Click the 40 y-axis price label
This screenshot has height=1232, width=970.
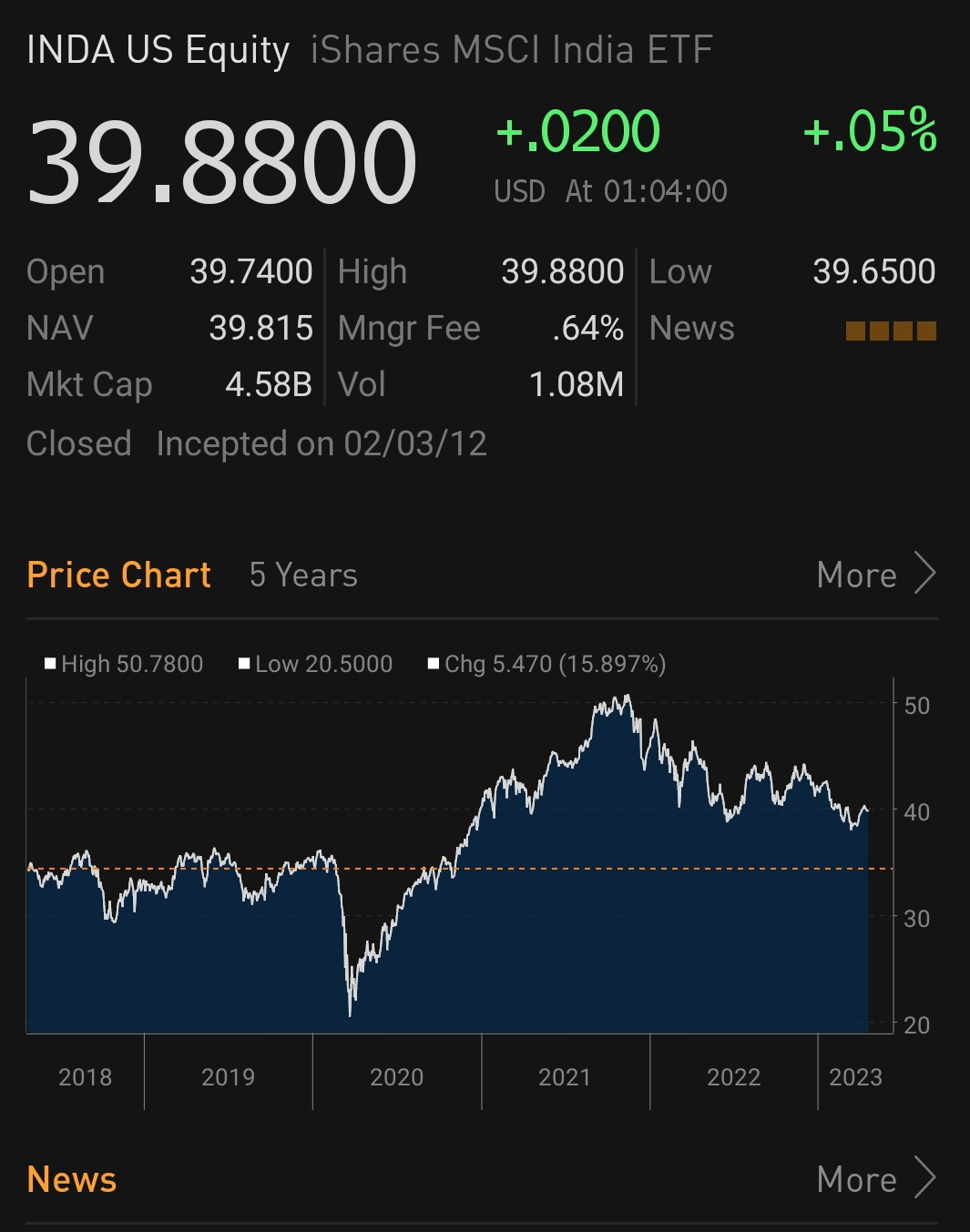916,811
